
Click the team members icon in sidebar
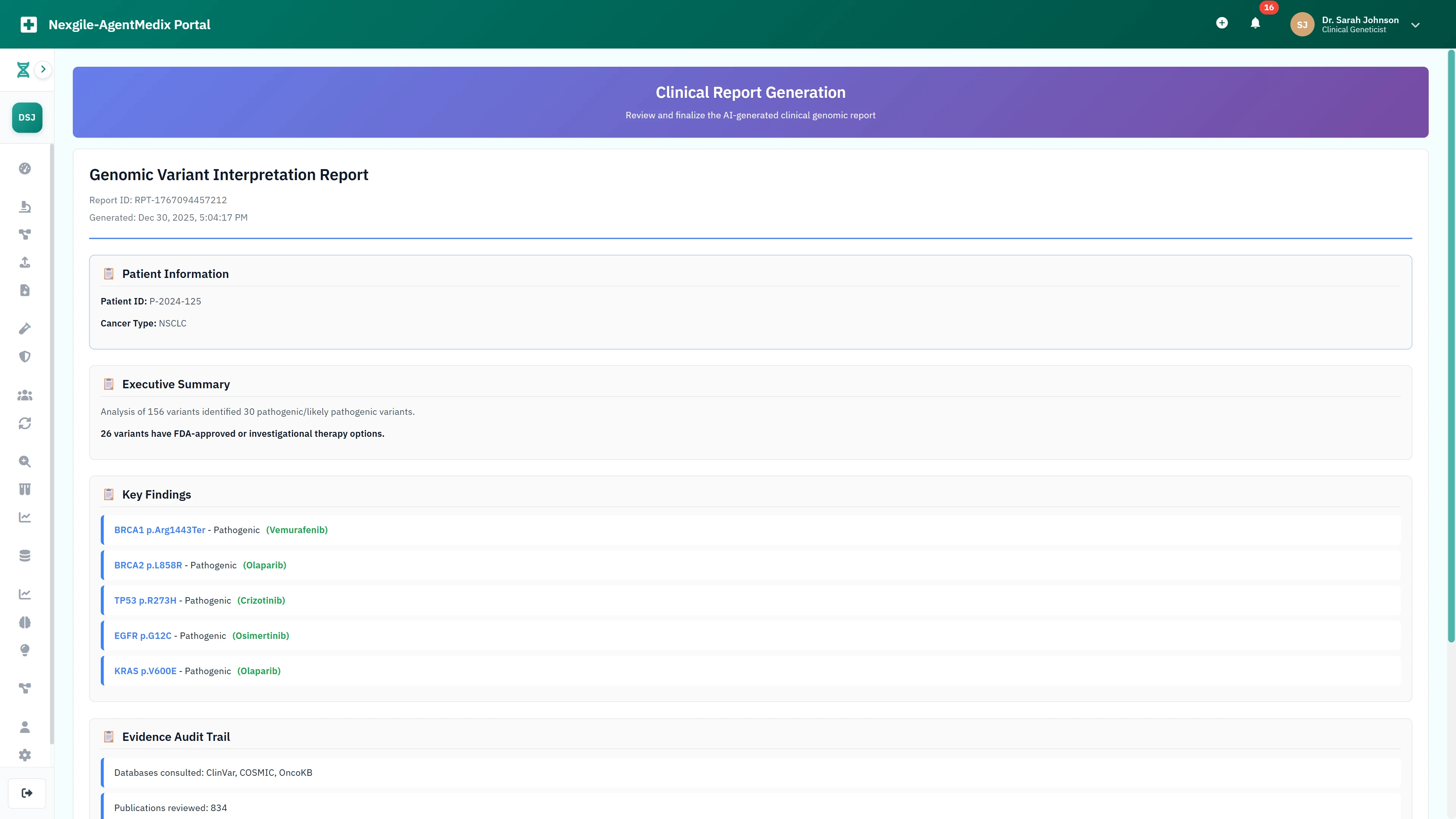[x=25, y=395]
